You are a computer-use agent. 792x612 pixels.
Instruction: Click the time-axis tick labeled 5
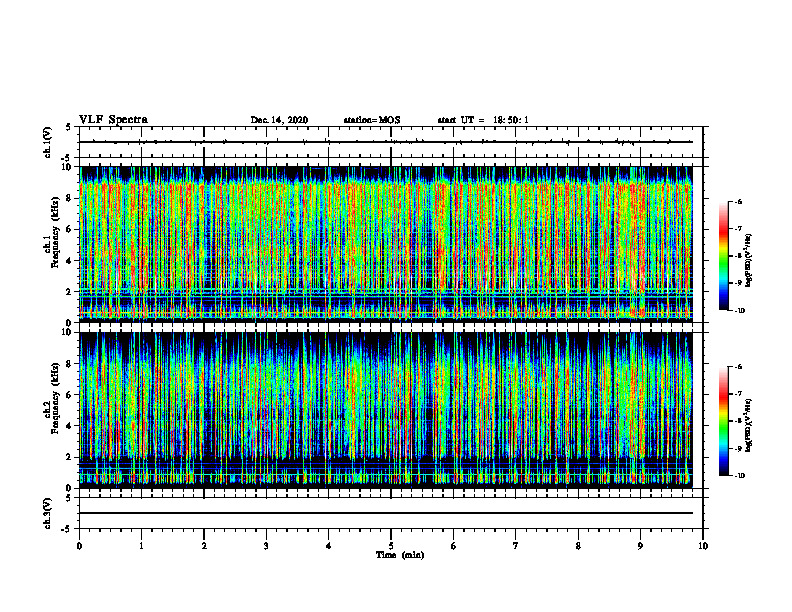391,546
